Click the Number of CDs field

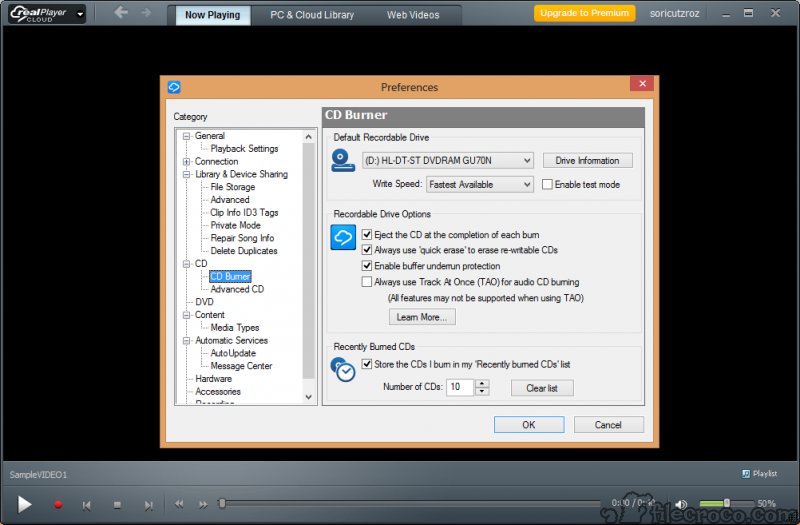tap(460, 387)
